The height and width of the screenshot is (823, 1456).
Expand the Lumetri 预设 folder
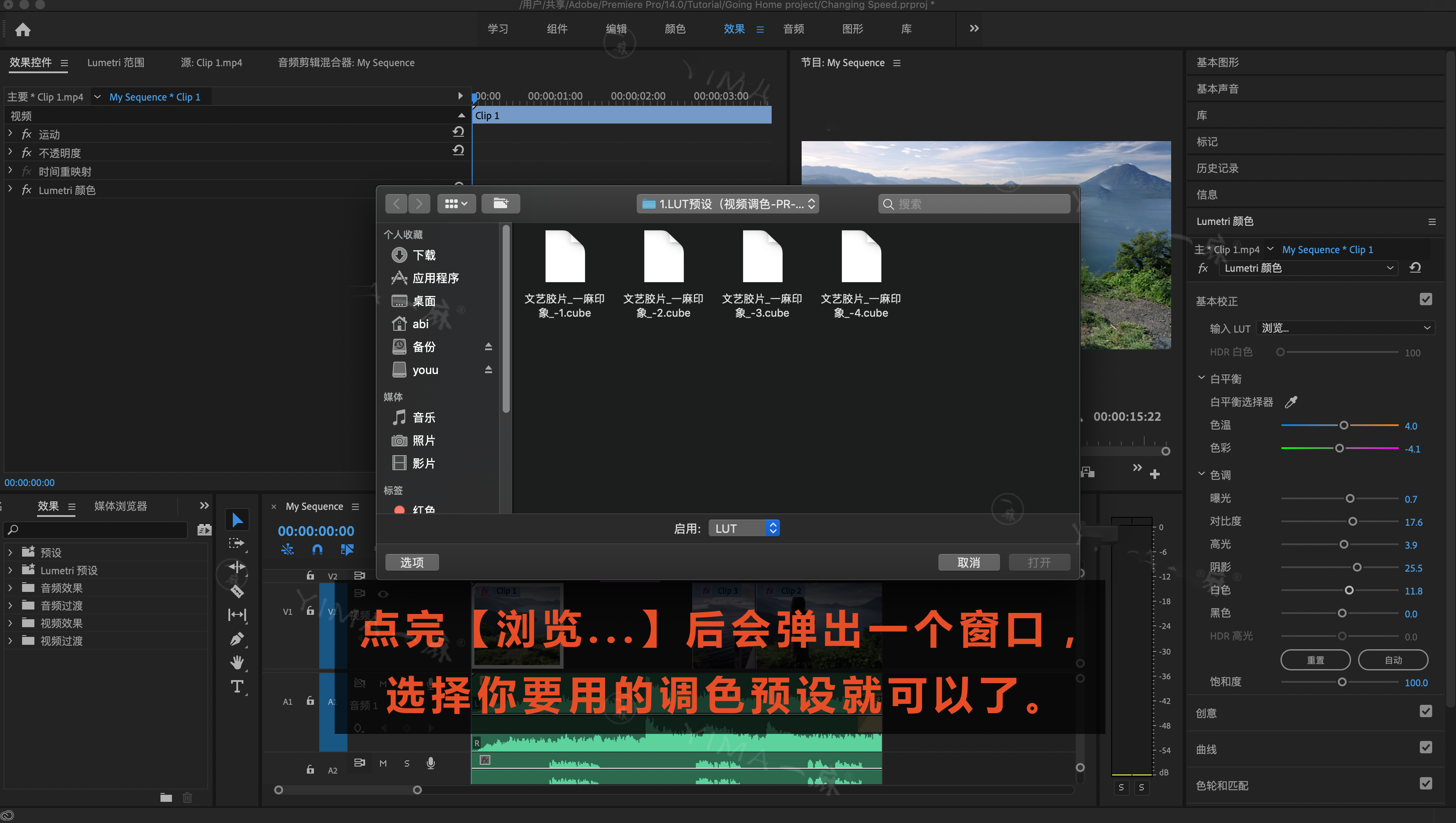pos(10,570)
